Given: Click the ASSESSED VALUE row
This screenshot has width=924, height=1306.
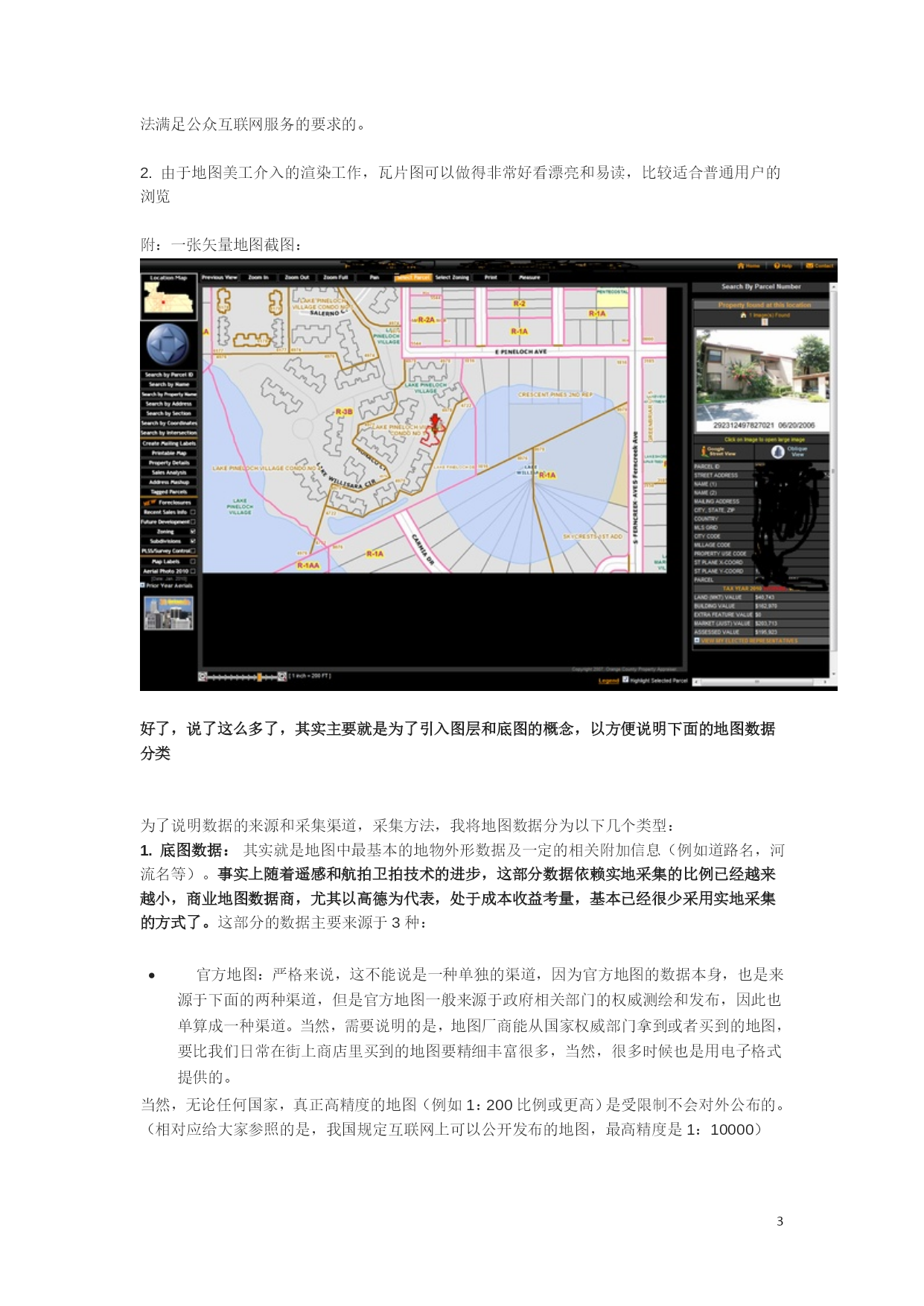Looking at the screenshot, I should [761, 632].
